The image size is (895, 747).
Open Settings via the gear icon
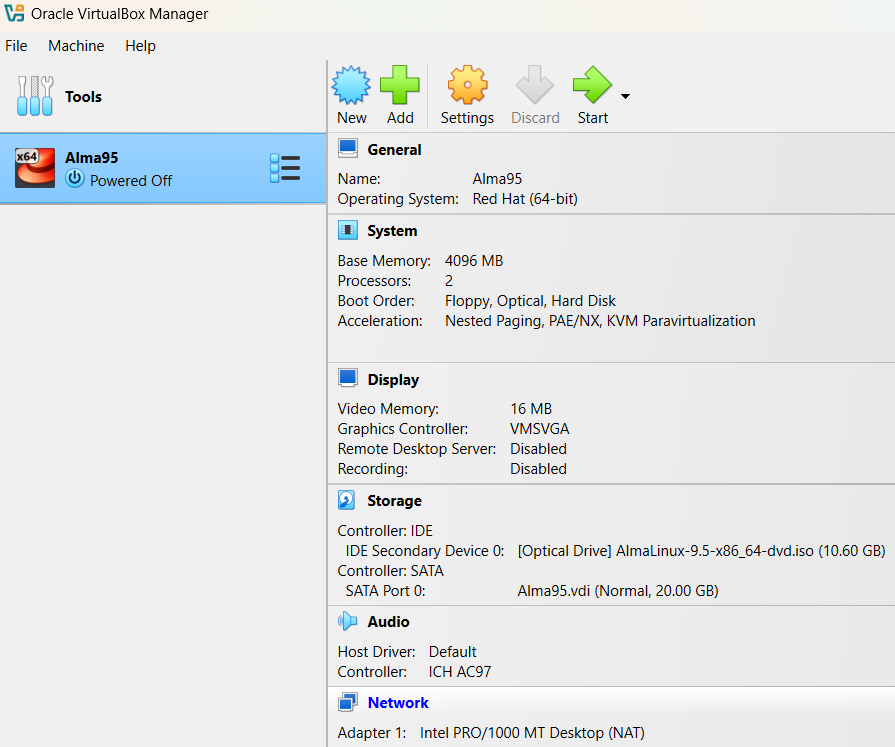(467, 86)
